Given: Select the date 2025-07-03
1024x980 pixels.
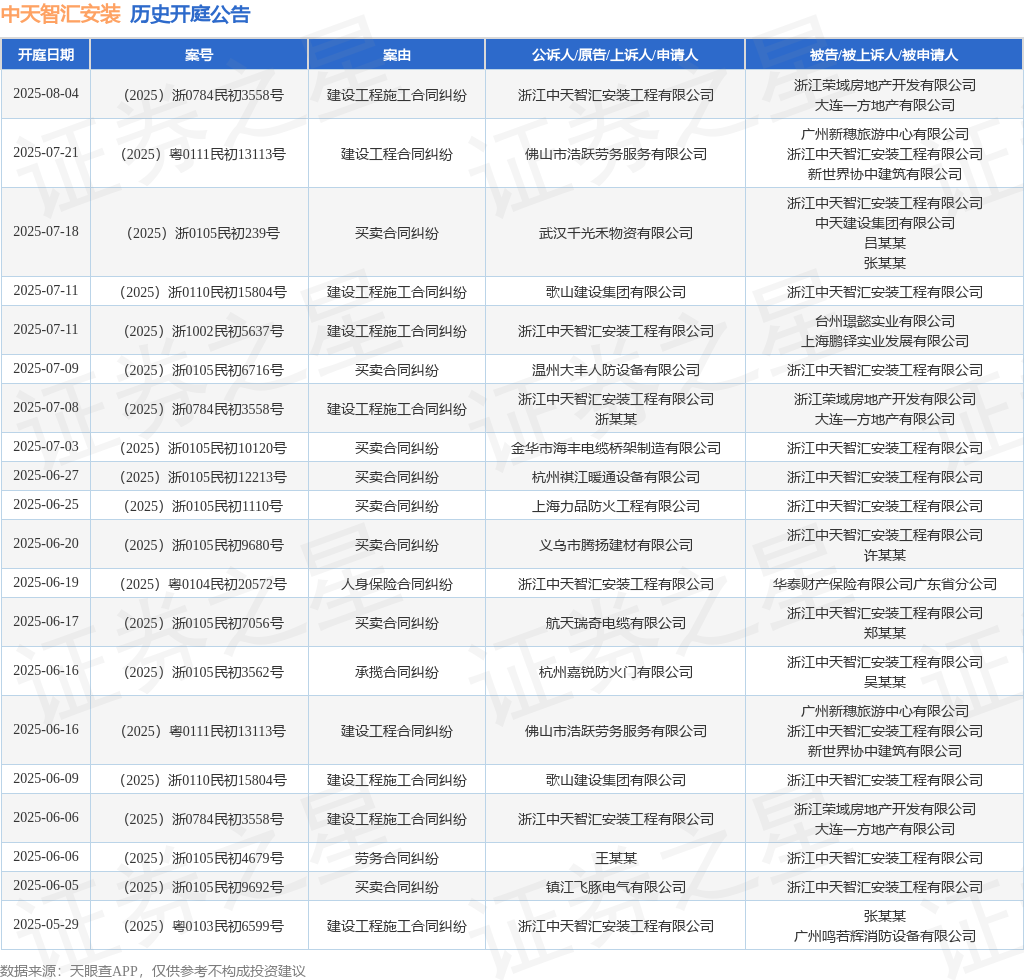Looking at the screenshot, I should coord(46,447).
